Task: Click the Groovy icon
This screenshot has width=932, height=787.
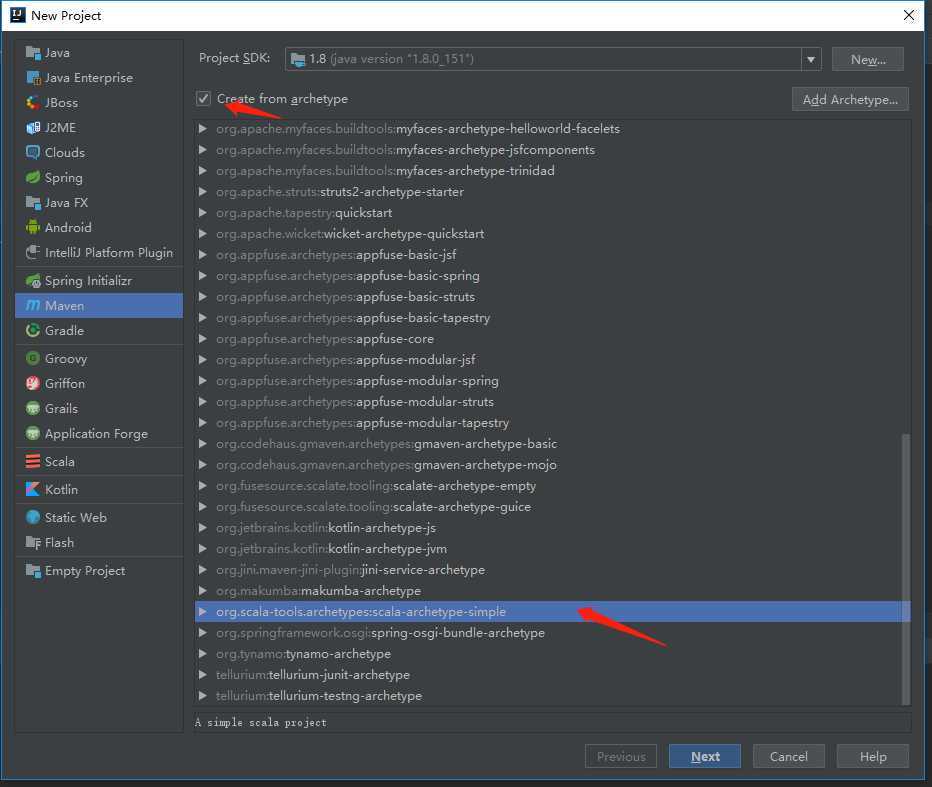Action: [x=33, y=358]
